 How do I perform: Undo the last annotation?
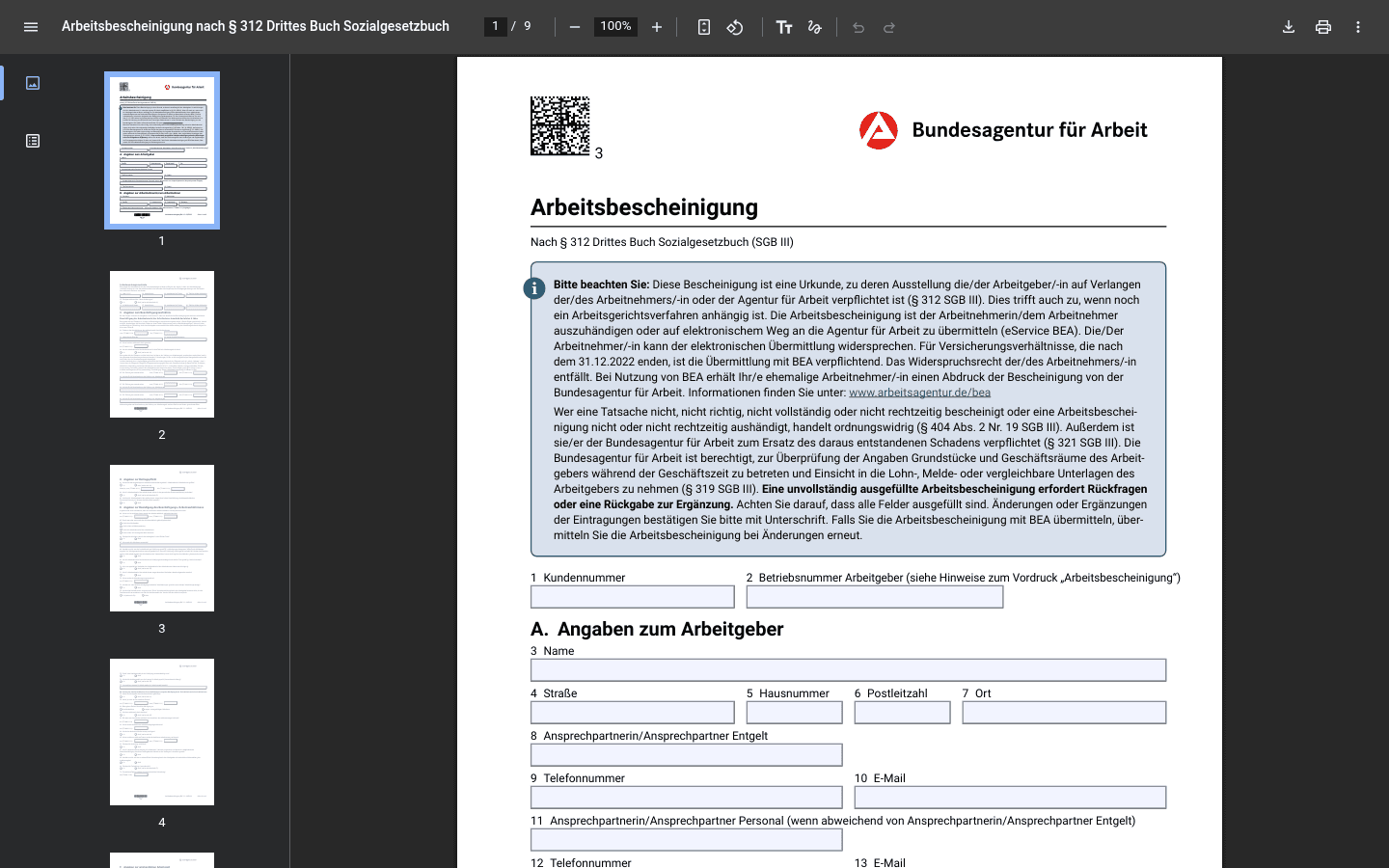click(858, 27)
